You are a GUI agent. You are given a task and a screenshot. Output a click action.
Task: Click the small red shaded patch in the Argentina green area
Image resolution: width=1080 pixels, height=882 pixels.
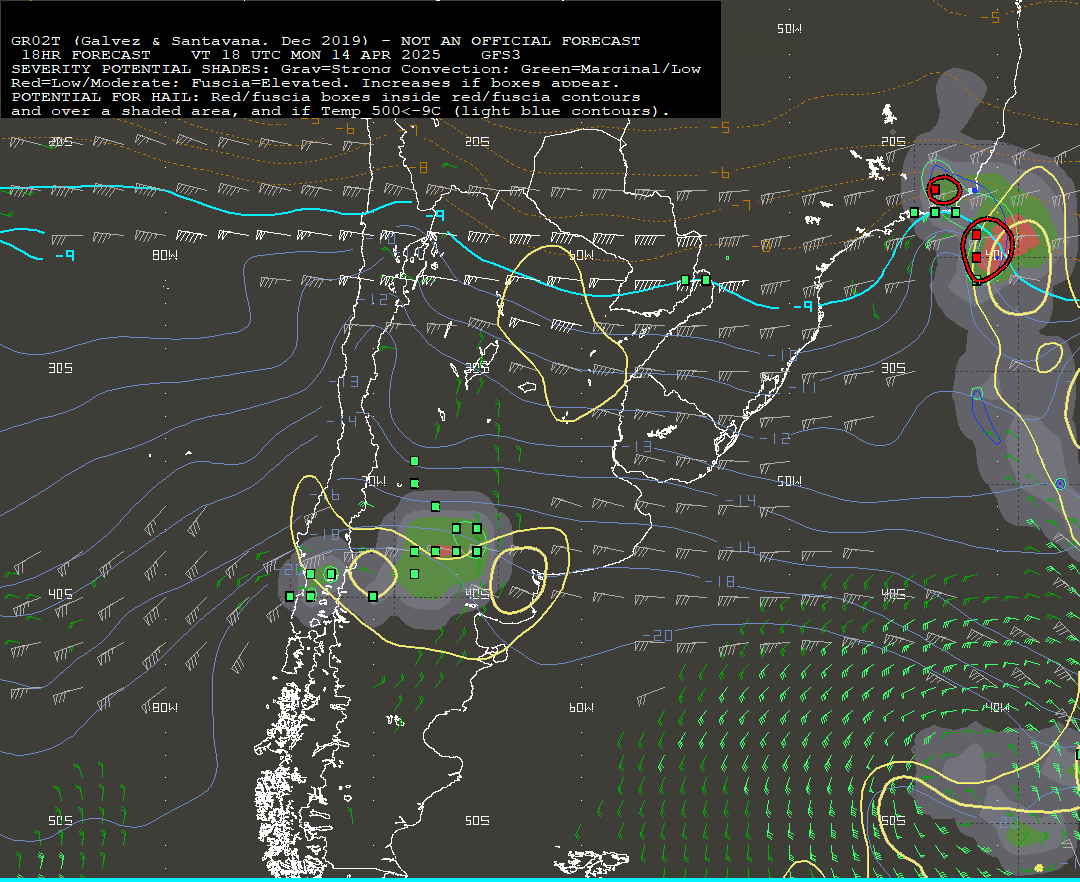tap(446, 551)
